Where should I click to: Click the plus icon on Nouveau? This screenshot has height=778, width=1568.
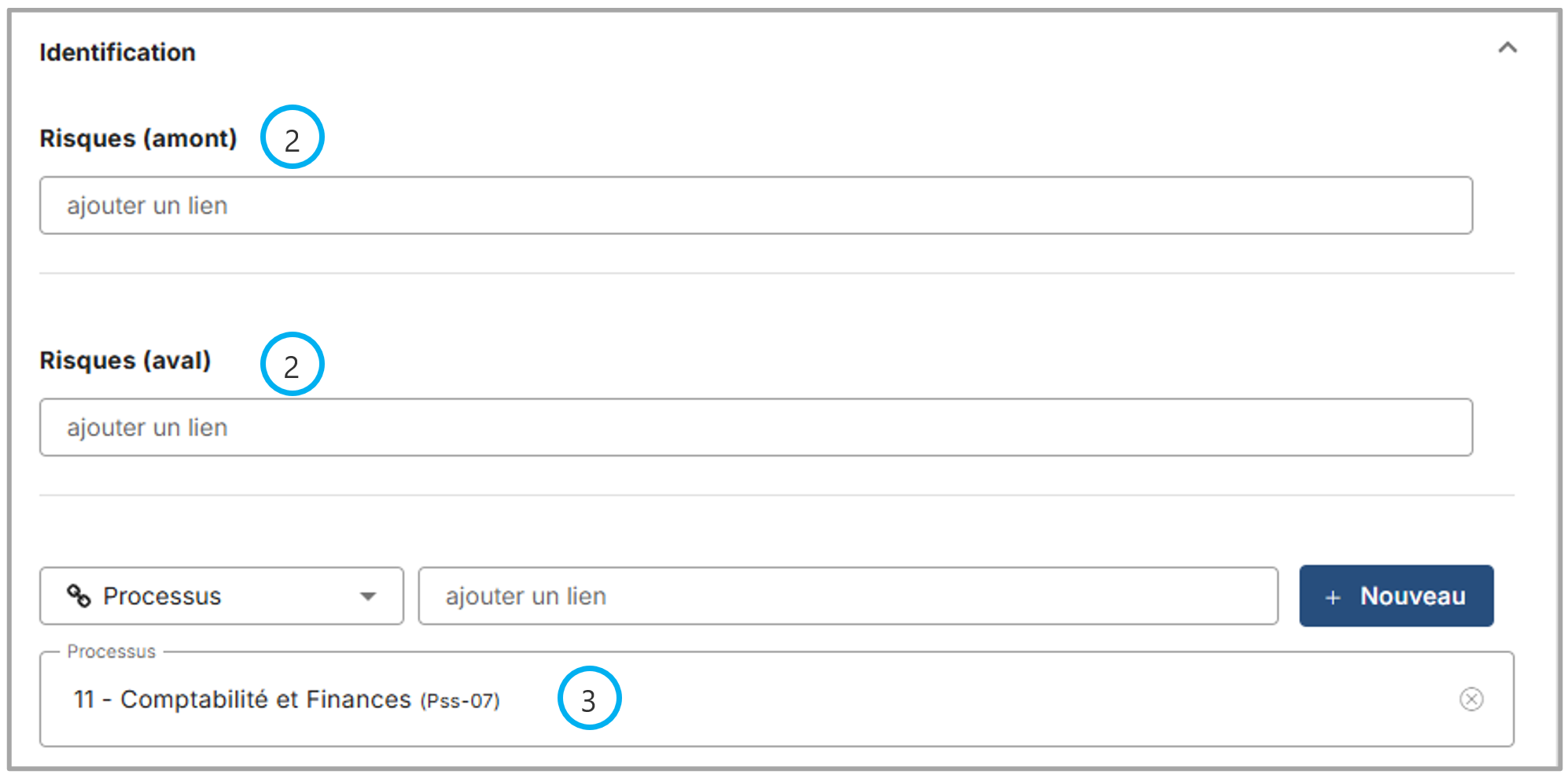(x=1333, y=597)
